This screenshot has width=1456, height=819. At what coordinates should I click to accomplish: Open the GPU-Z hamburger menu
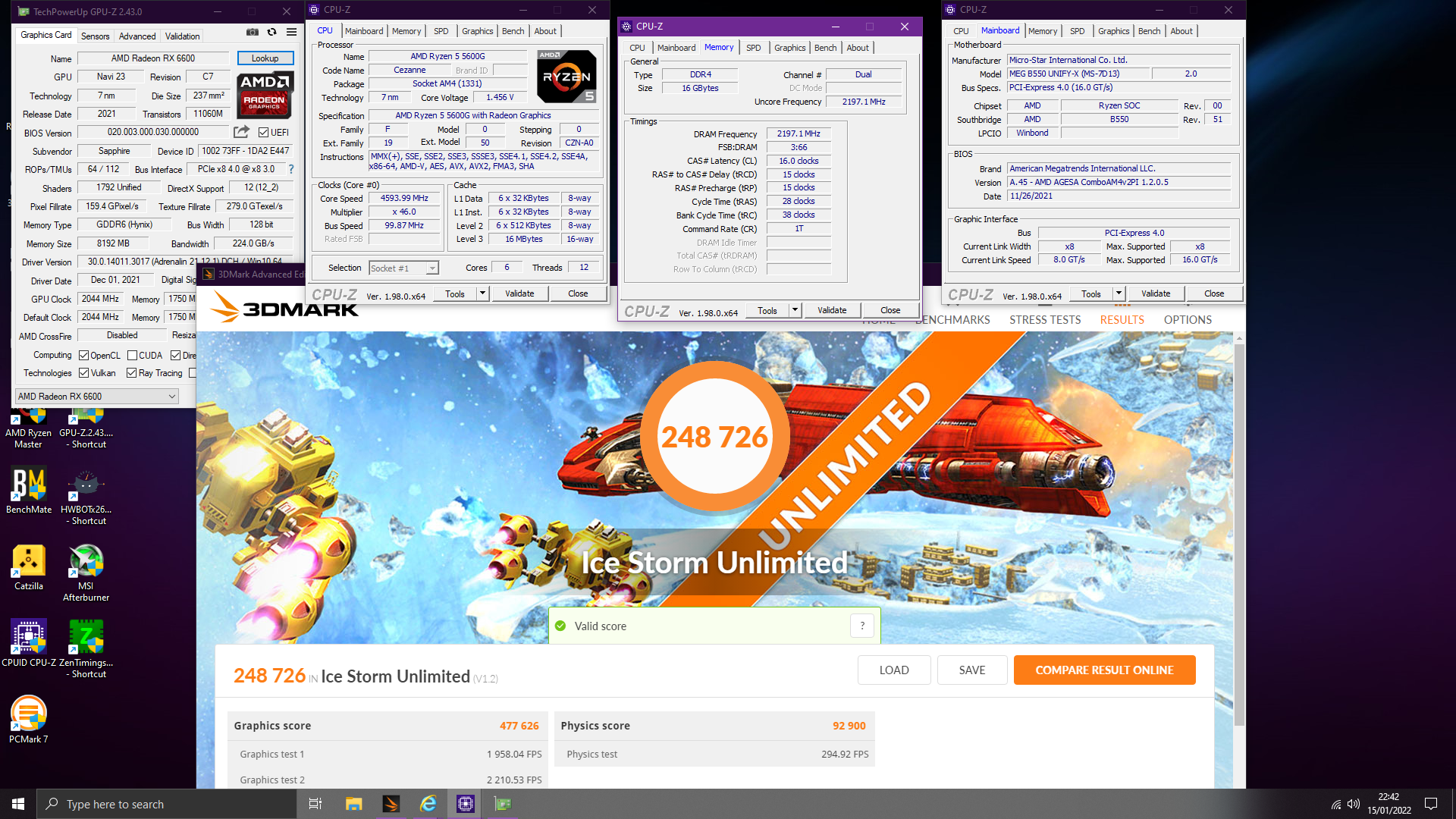coord(291,32)
